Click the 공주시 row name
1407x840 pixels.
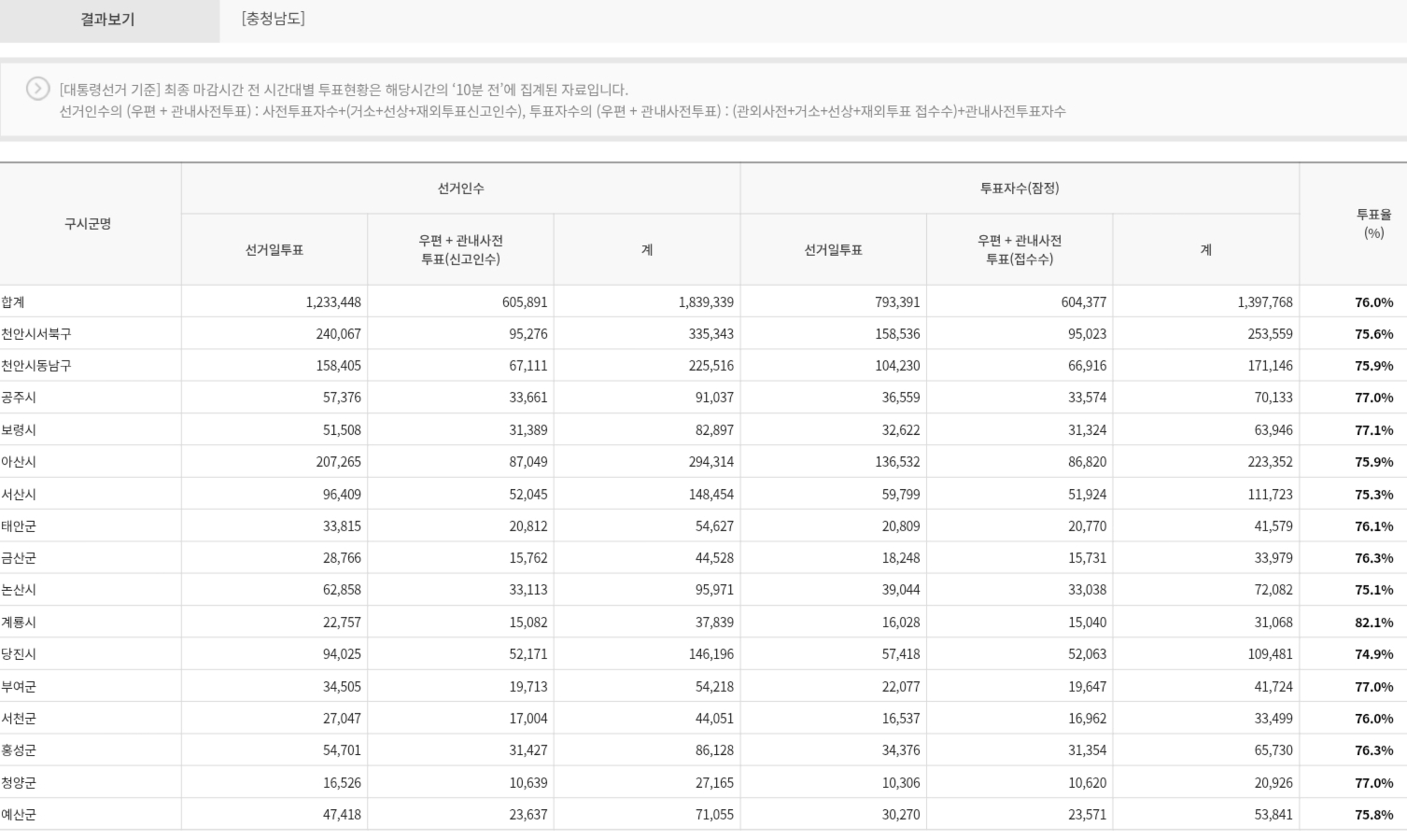click(x=18, y=397)
